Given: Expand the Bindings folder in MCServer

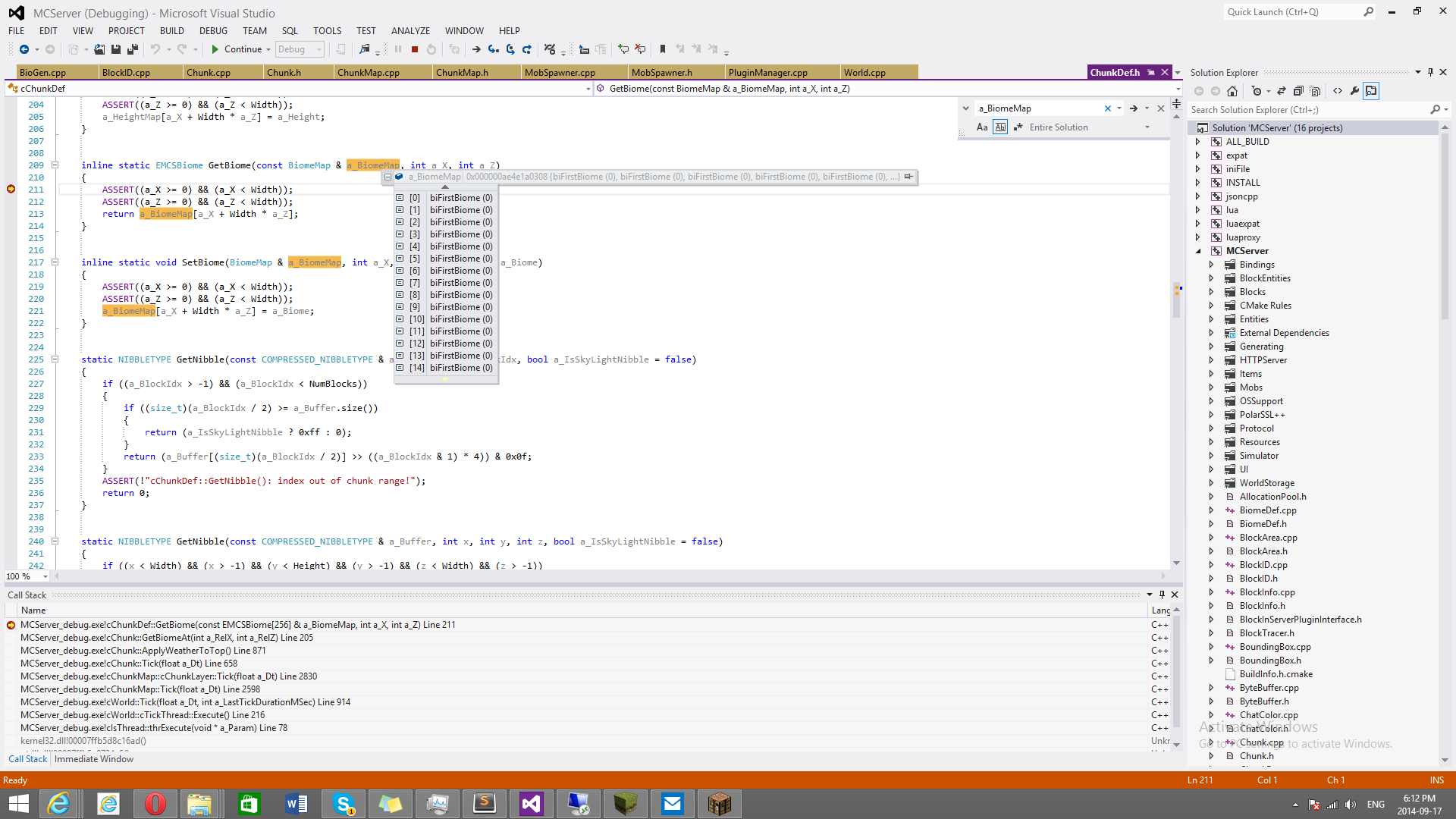Looking at the screenshot, I should click(x=1211, y=265).
